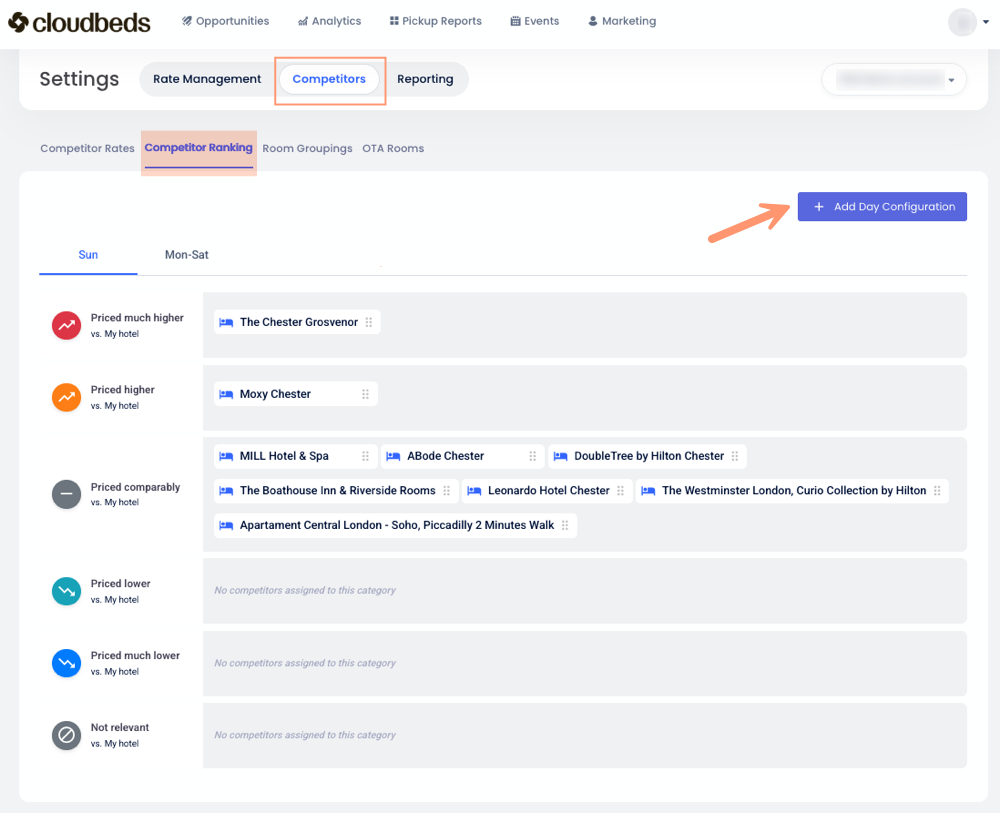The image size is (1000, 813).
Task: Click the Not relevant circle-slash icon
Action: pos(66,735)
